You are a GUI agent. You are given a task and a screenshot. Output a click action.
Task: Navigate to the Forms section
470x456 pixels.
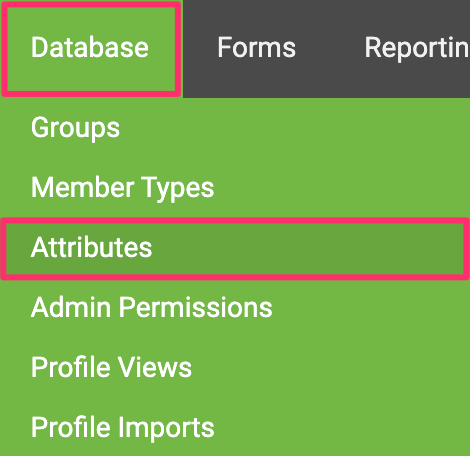(x=256, y=48)
